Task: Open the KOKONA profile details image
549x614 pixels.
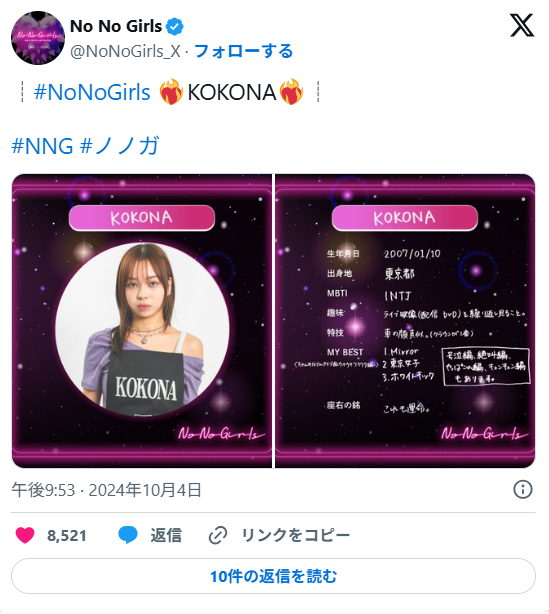Action: click(x=405, y=321)
